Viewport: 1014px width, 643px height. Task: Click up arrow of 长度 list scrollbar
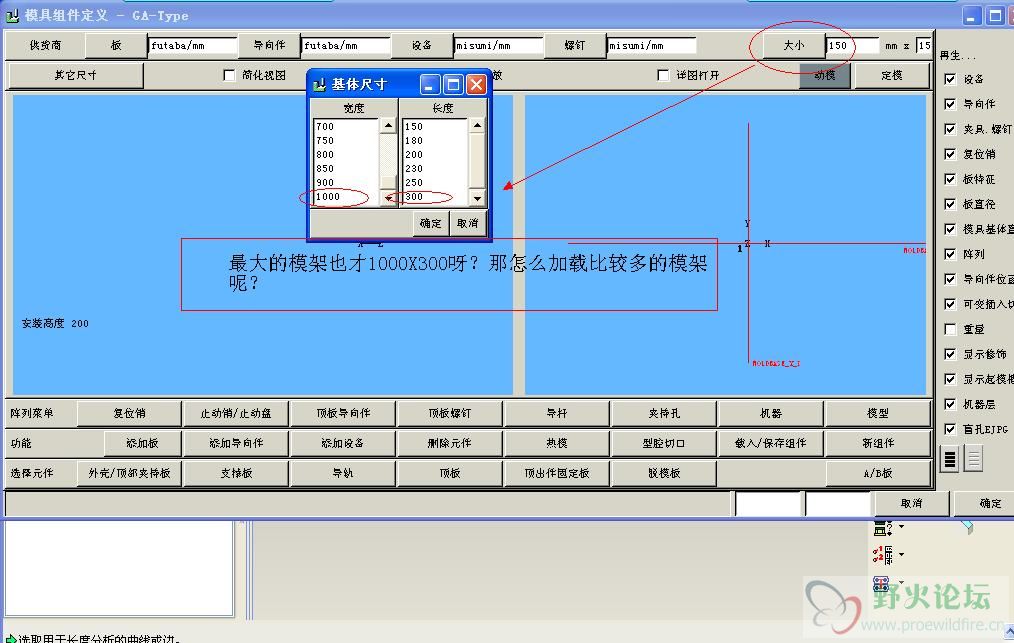477,125
